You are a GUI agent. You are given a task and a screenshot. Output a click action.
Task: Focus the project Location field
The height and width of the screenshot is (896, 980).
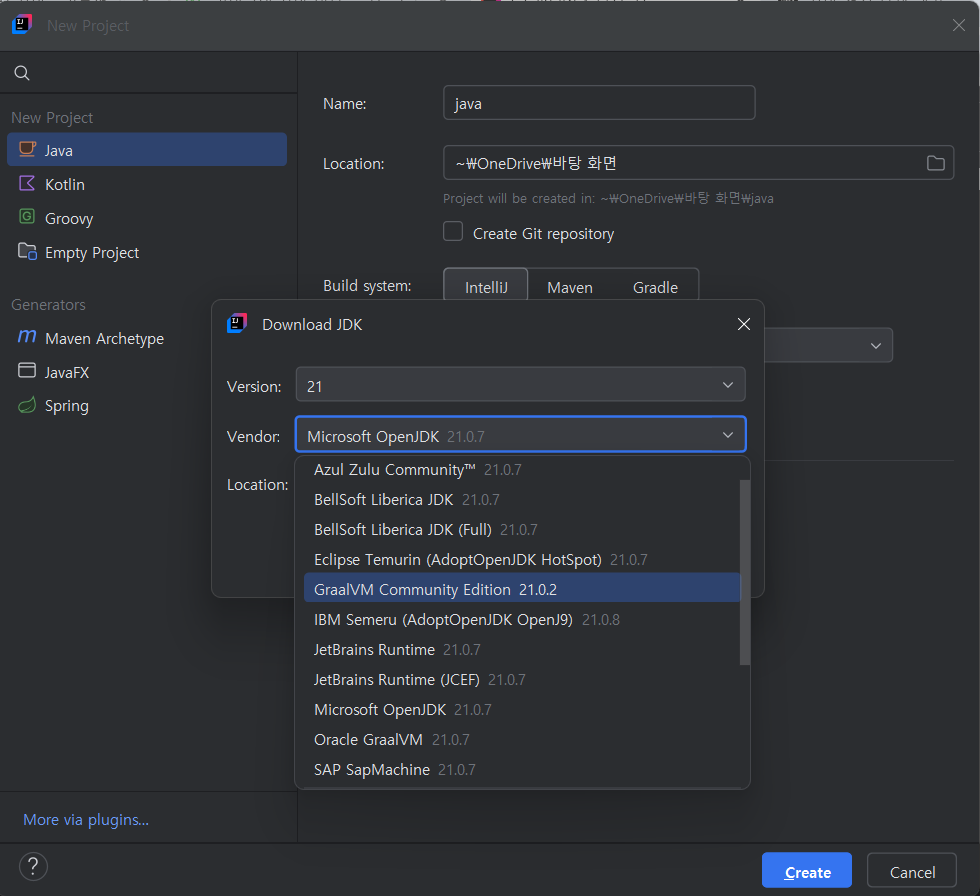(698, 162)
